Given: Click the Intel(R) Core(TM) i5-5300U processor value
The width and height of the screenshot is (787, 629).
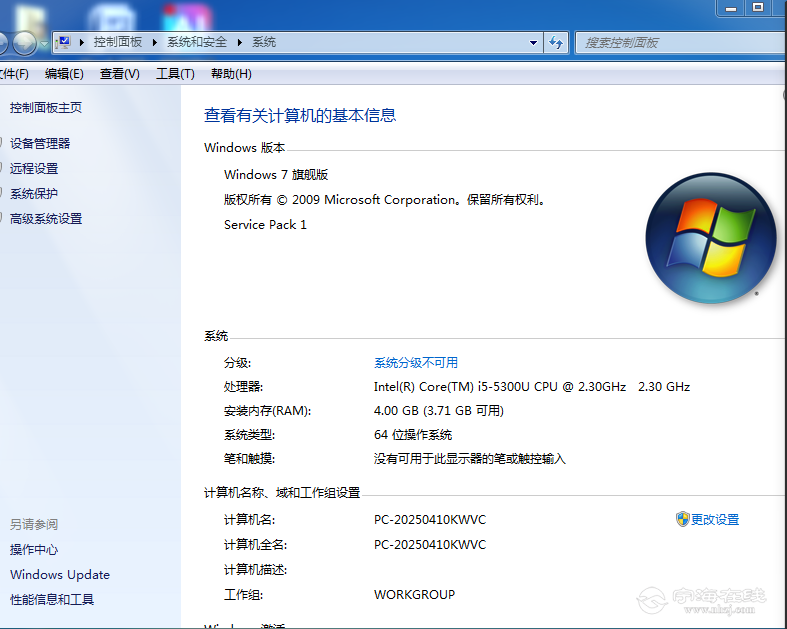Looking at the screenshot, I should click(x=532, y=387).
